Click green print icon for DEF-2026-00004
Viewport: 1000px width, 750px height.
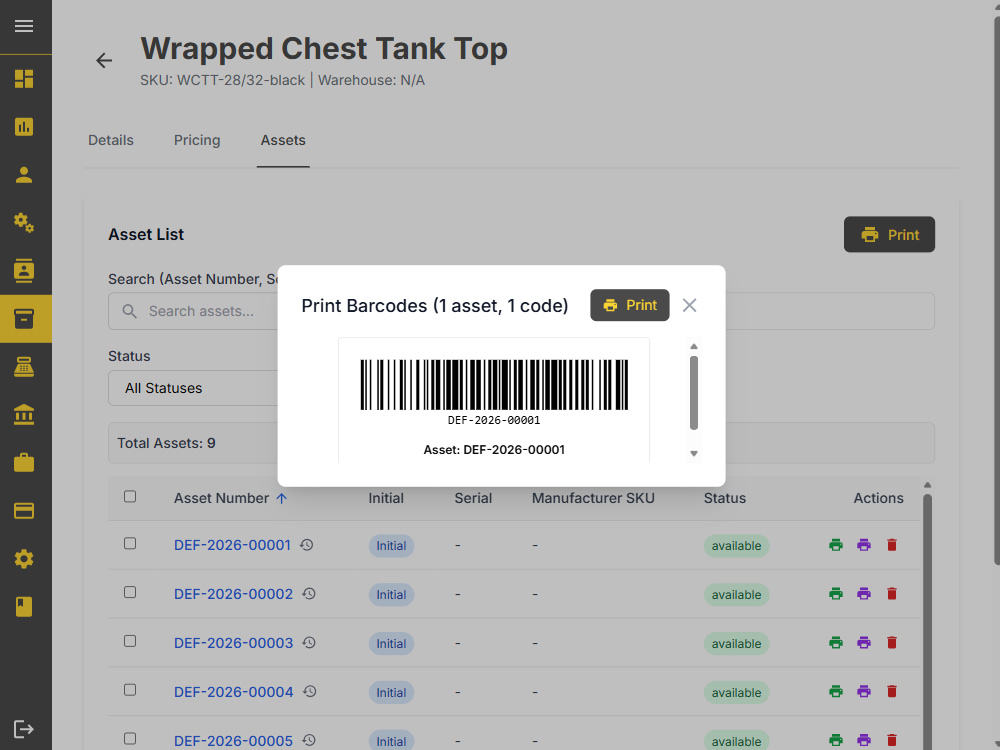[x=835, y=691]
